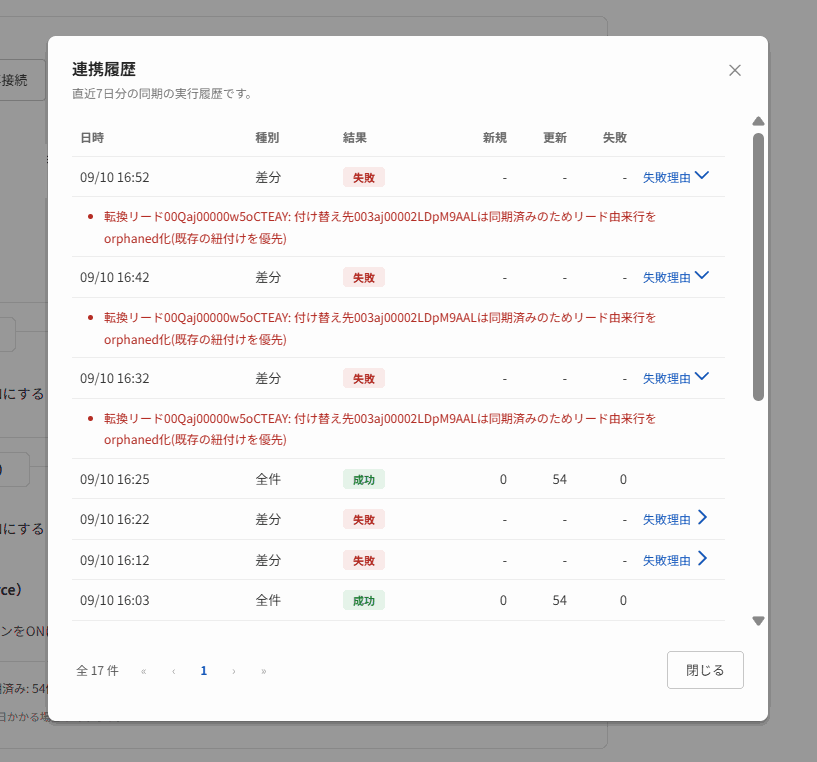Click the 全 17 件 total count text
This screenshot has height=762, width=817.
pyautogui.click(x=97, y=671)
